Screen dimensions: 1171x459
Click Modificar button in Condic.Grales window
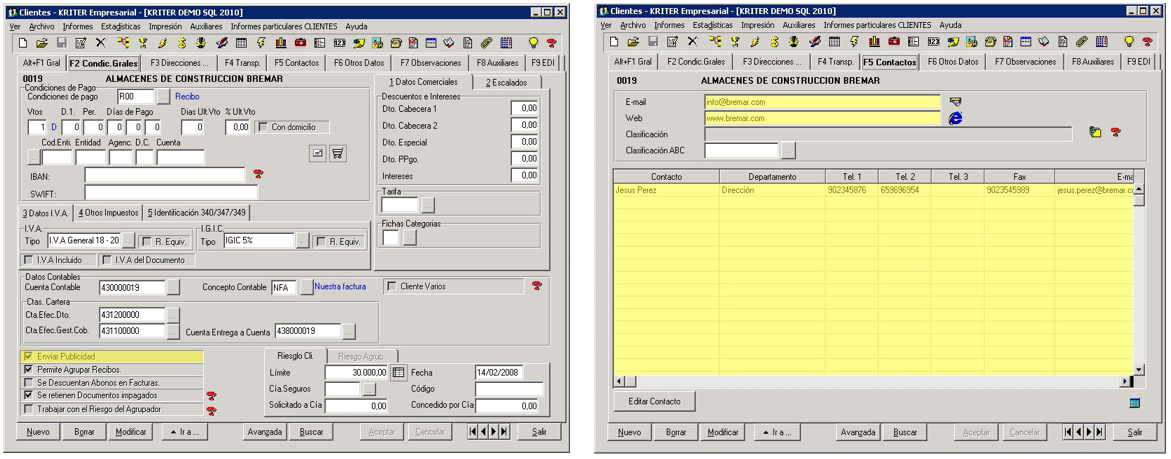pos(131,432)
